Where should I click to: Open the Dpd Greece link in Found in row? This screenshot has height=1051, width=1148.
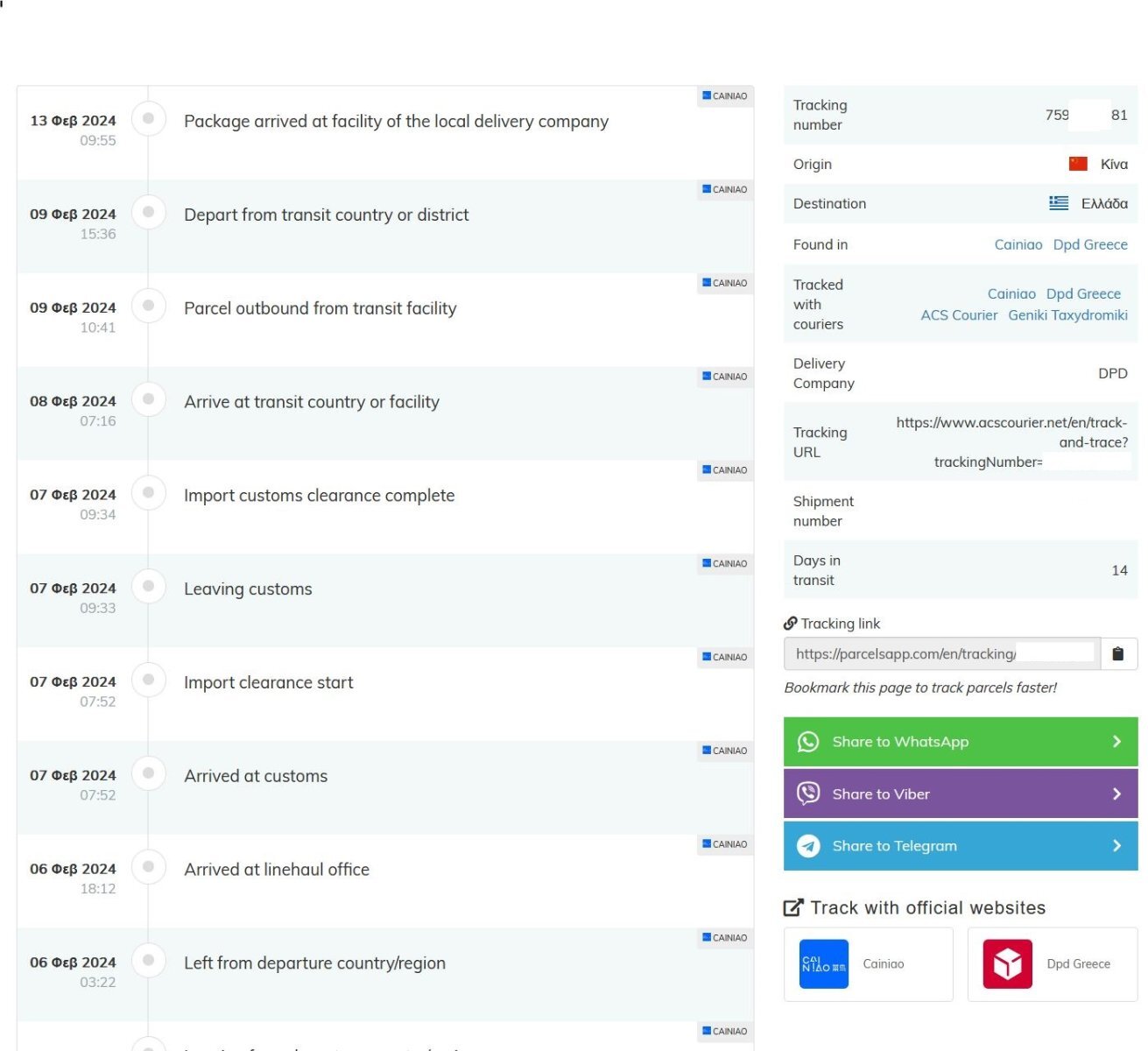point(1090,244)
